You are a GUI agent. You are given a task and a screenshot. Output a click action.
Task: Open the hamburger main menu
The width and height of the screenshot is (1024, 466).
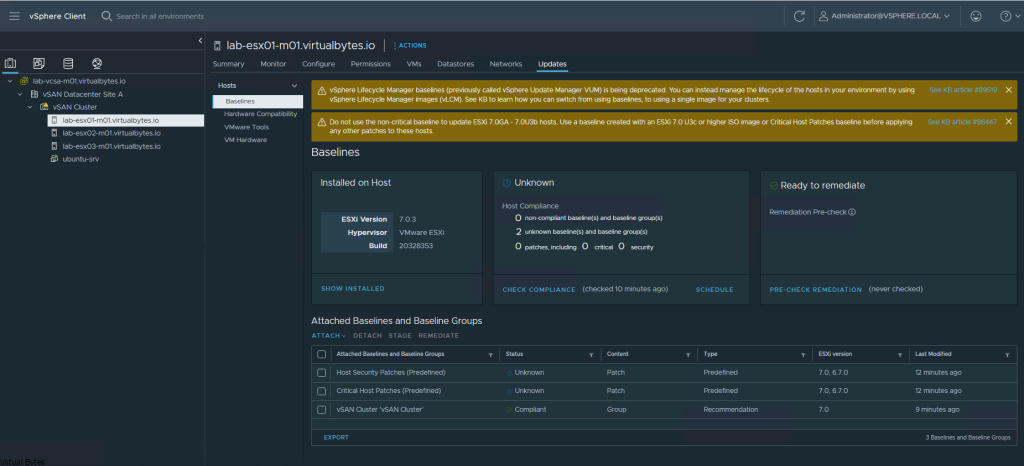14,16
